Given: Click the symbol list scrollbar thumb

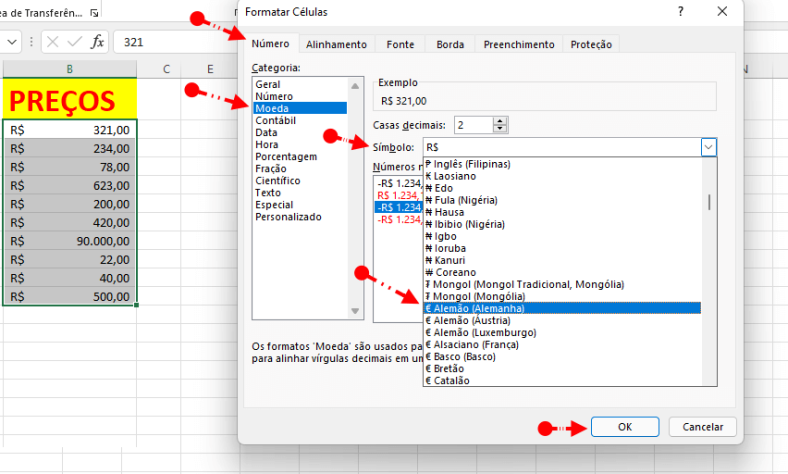Looking at the screenshot, I should [709, 202].
